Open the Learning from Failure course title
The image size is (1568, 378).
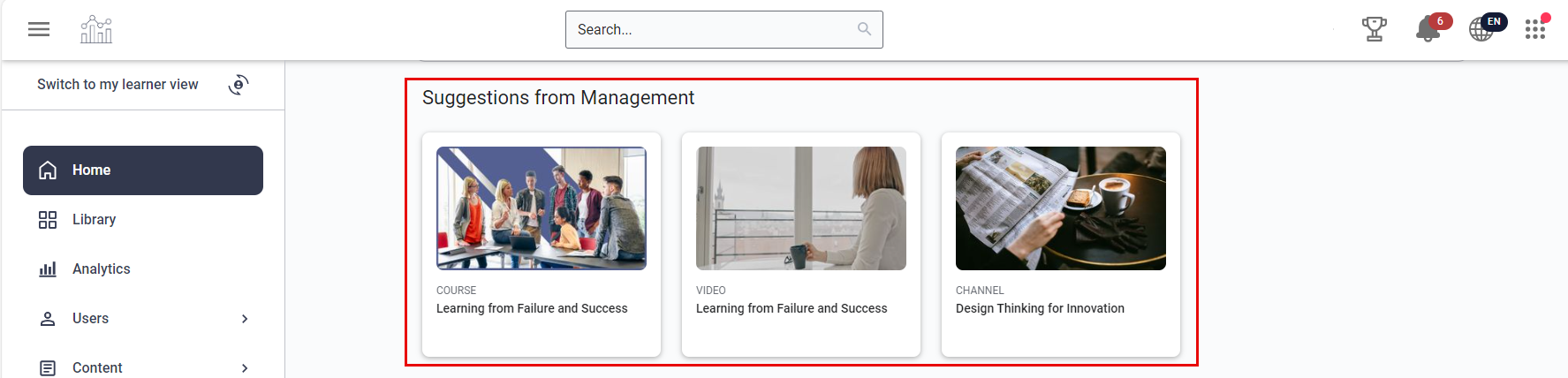pyautogui.click(x=532, y=308)
